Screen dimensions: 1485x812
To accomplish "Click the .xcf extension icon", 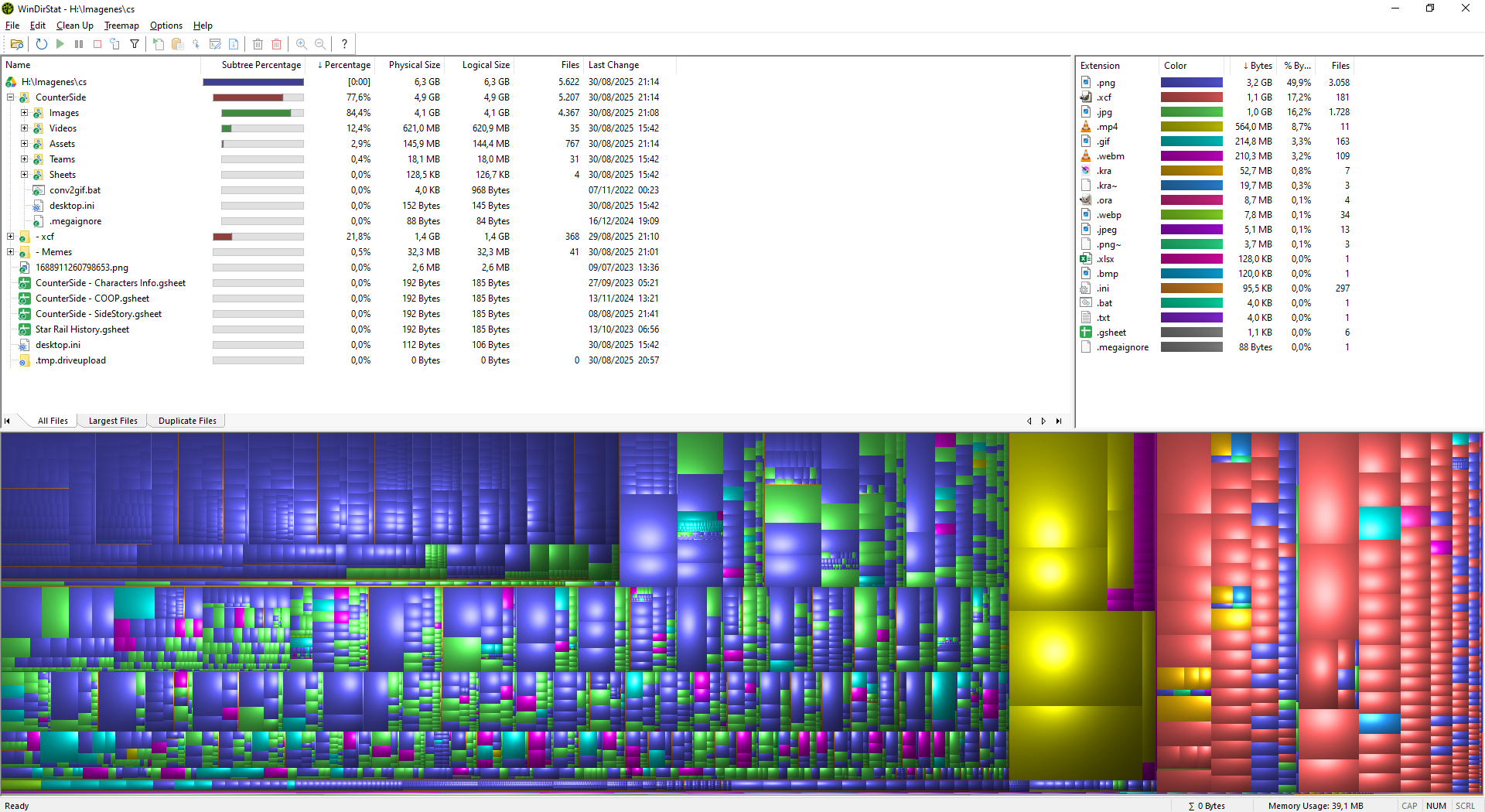I will tap(1086, 97).
